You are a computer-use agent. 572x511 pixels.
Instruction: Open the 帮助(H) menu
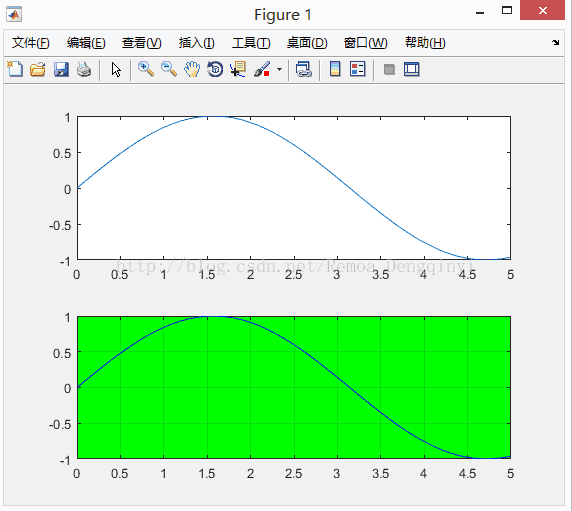[x=425, y=43]
